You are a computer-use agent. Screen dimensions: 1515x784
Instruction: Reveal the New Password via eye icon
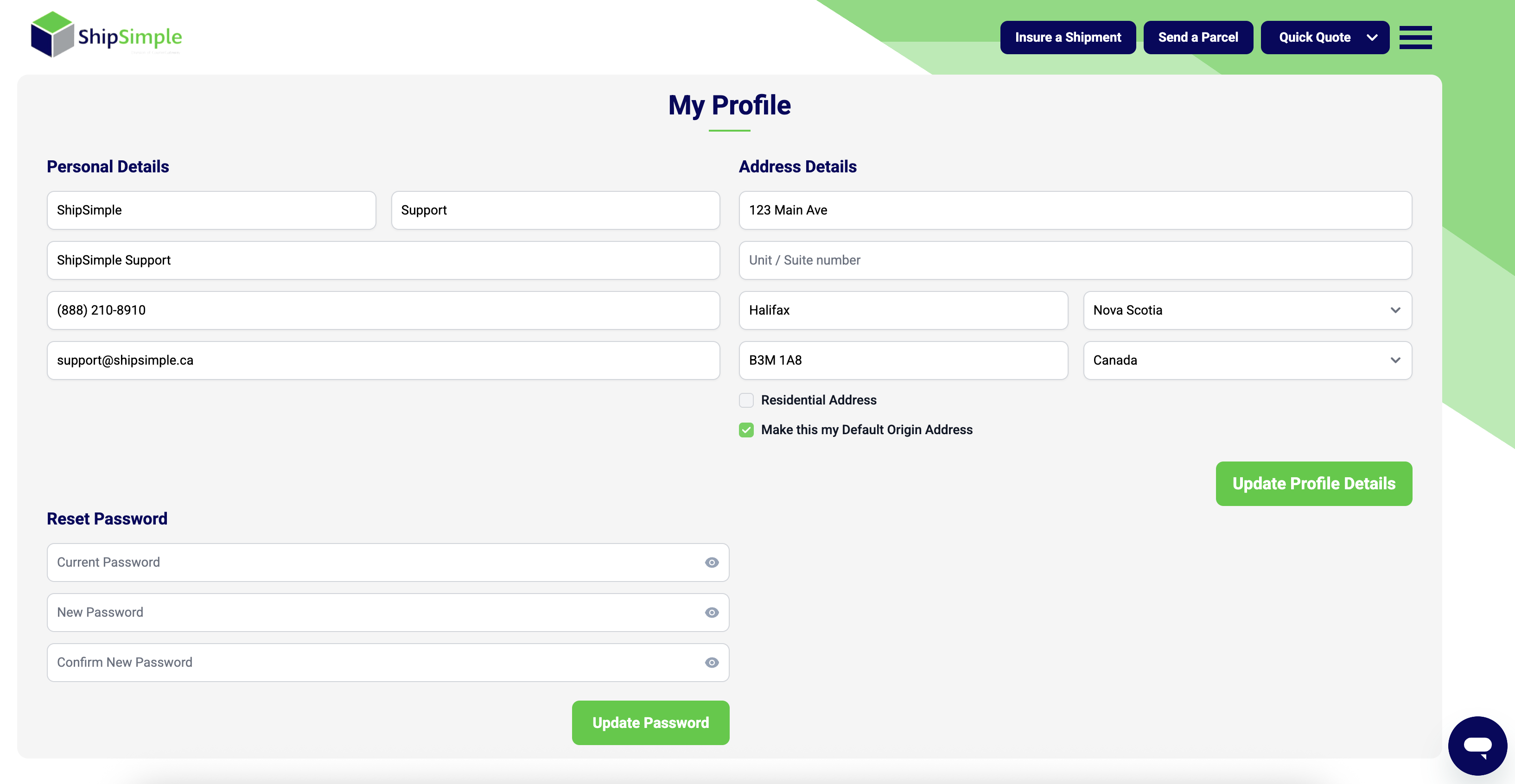pos(712,613)
